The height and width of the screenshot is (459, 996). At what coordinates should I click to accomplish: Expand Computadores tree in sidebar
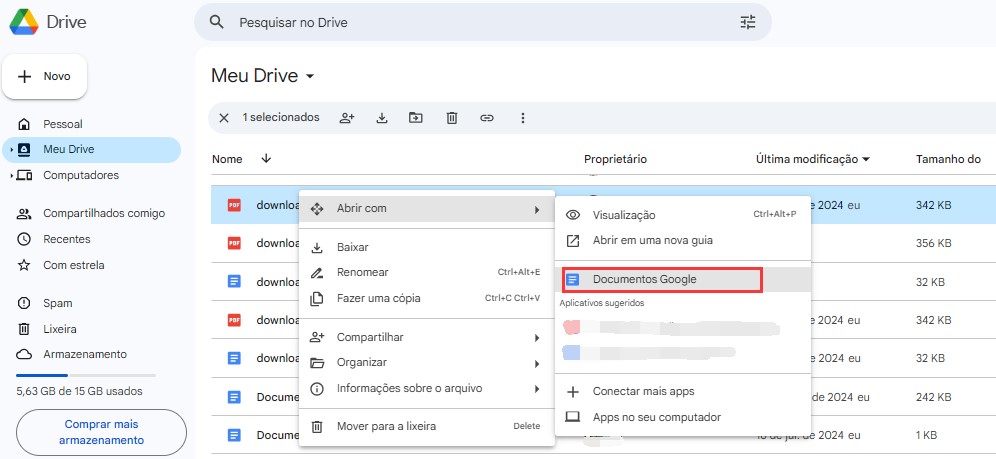pos(11,175)
